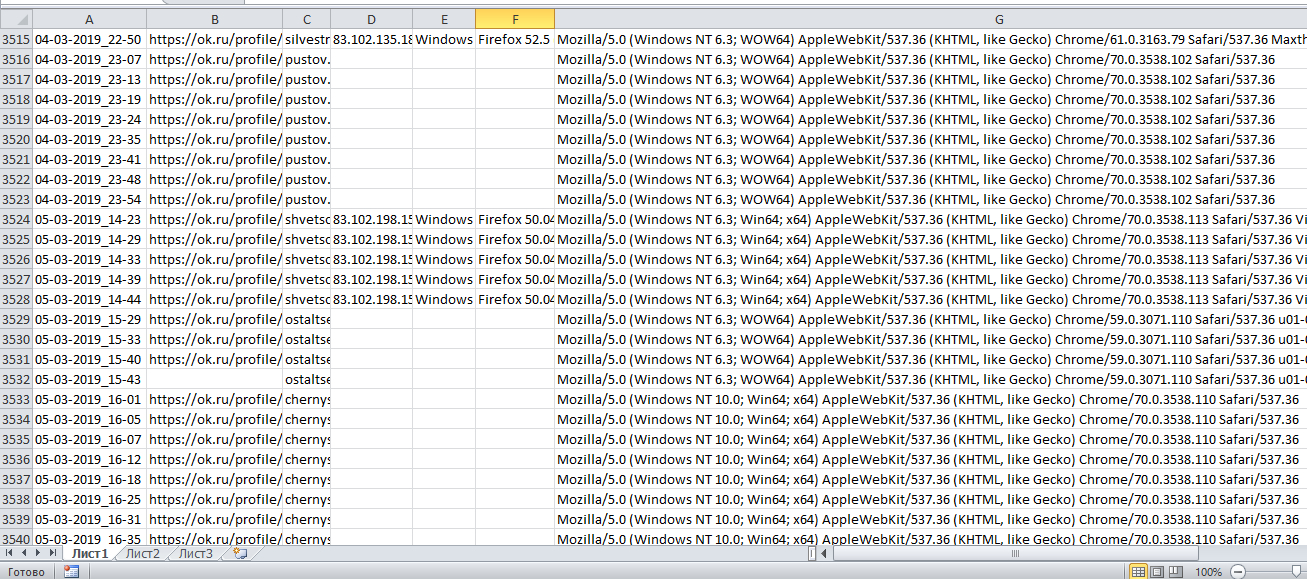Click the Insert Worksheet icon after Лист3
This screenshot has height=579, width=1307.
[x=238, y=553]
